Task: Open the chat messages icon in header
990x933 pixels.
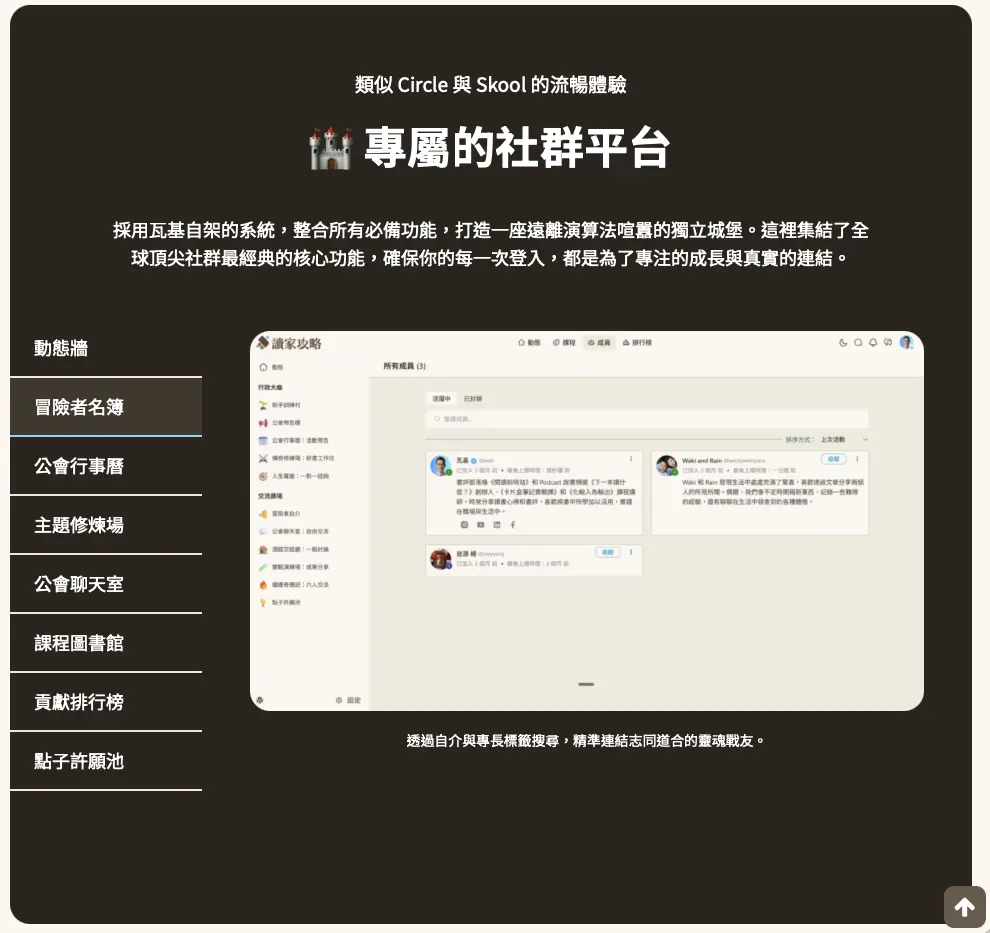Action: point(888,342)
